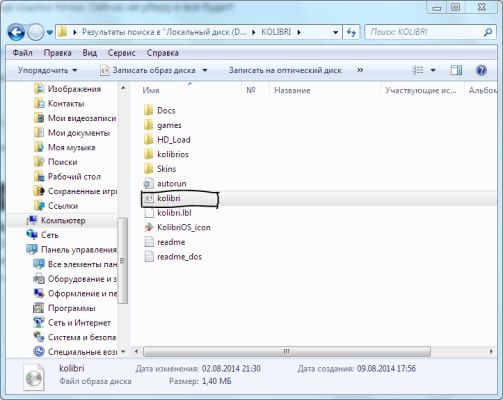The height and width of the screenshot is (400, 503).
Task: Open the Сервис menu
Action: point(121,53)
